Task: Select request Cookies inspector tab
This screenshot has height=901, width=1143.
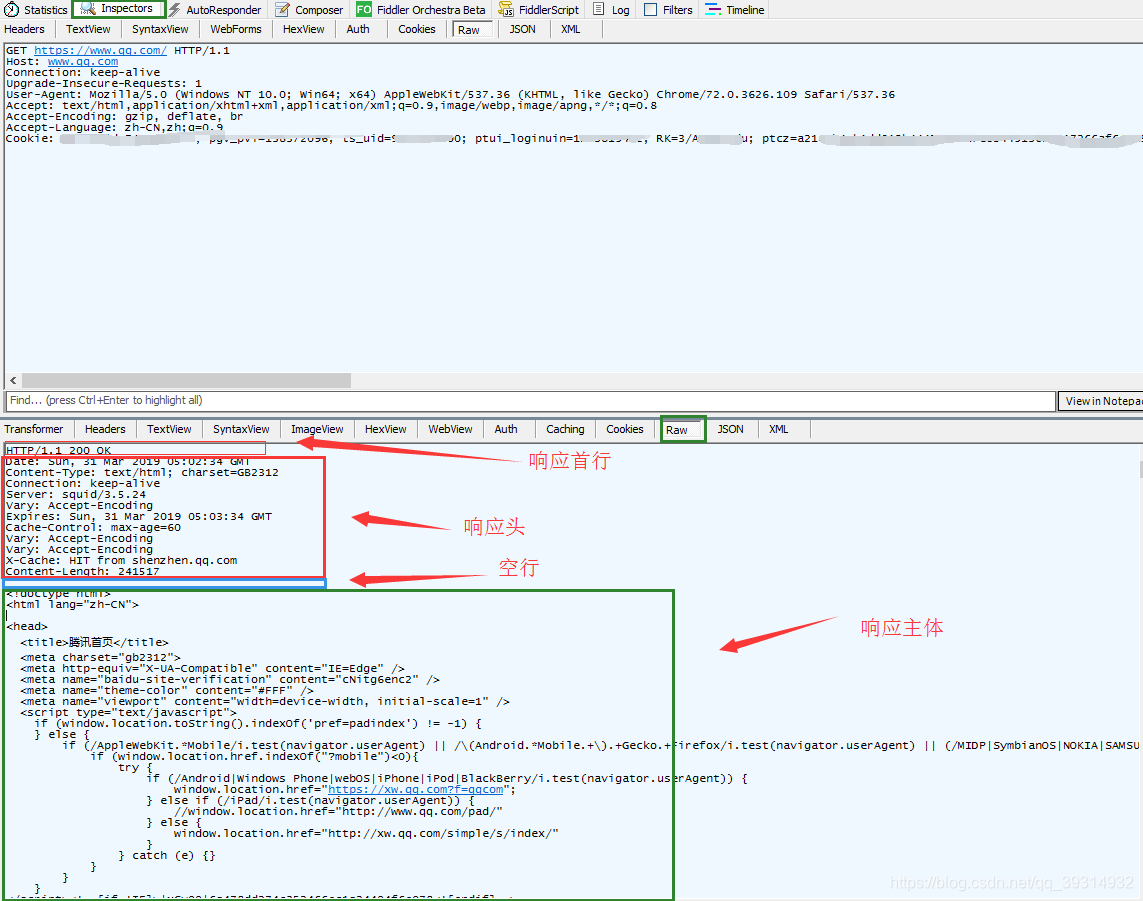Action: point(416,29)
